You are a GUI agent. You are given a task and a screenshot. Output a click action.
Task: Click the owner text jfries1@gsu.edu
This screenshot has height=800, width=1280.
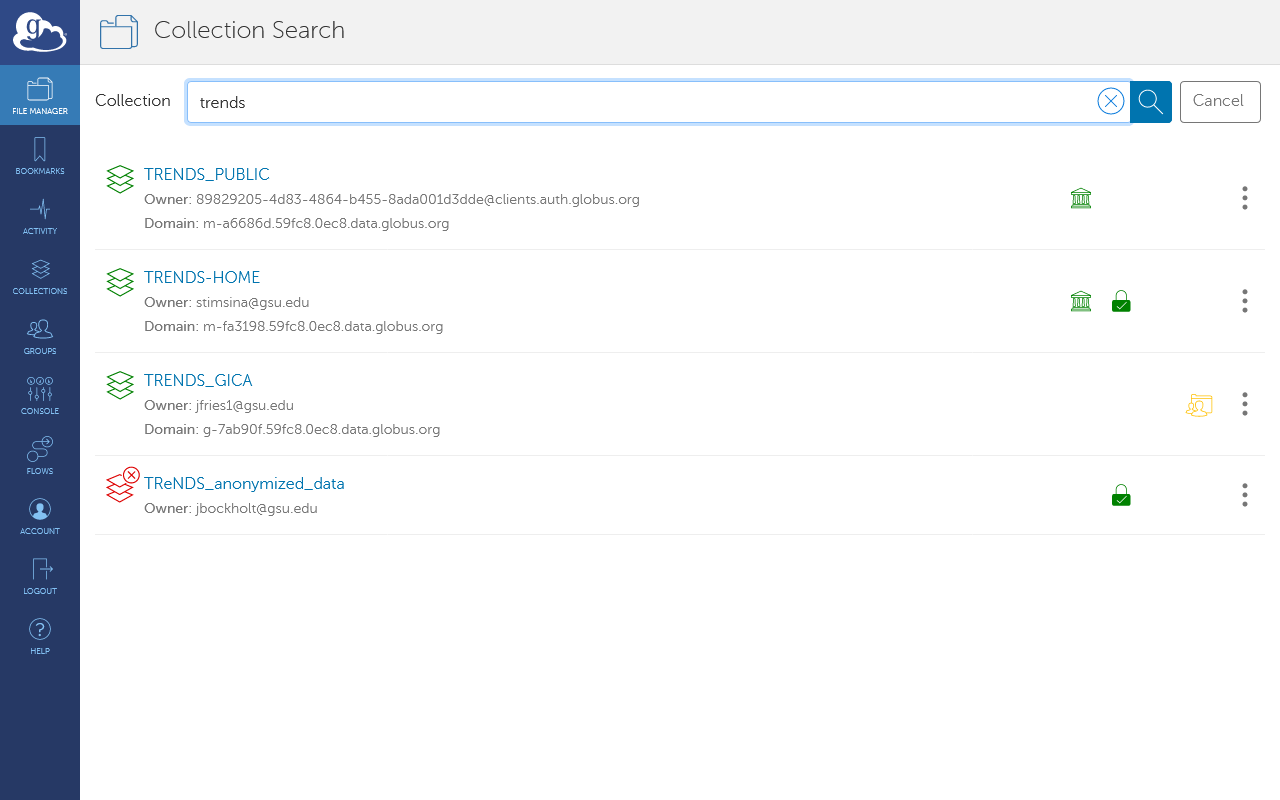[245, 405]
